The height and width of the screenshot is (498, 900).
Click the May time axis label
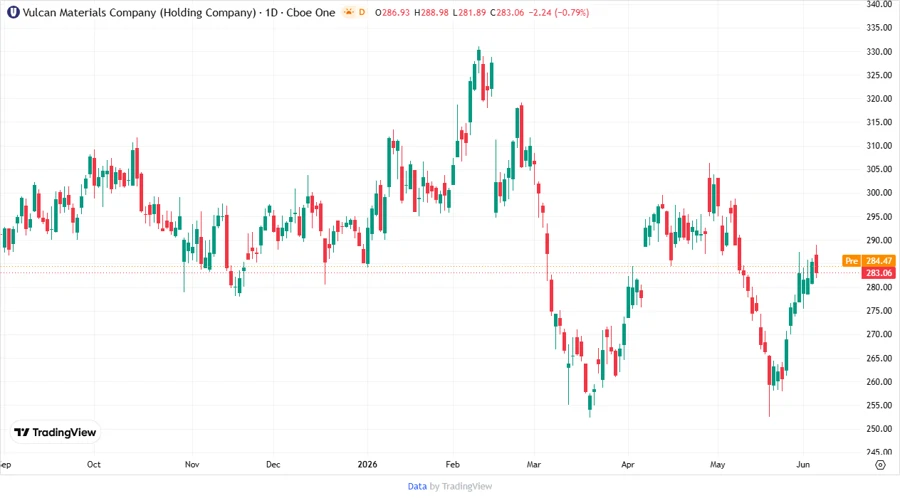(717, 464)
